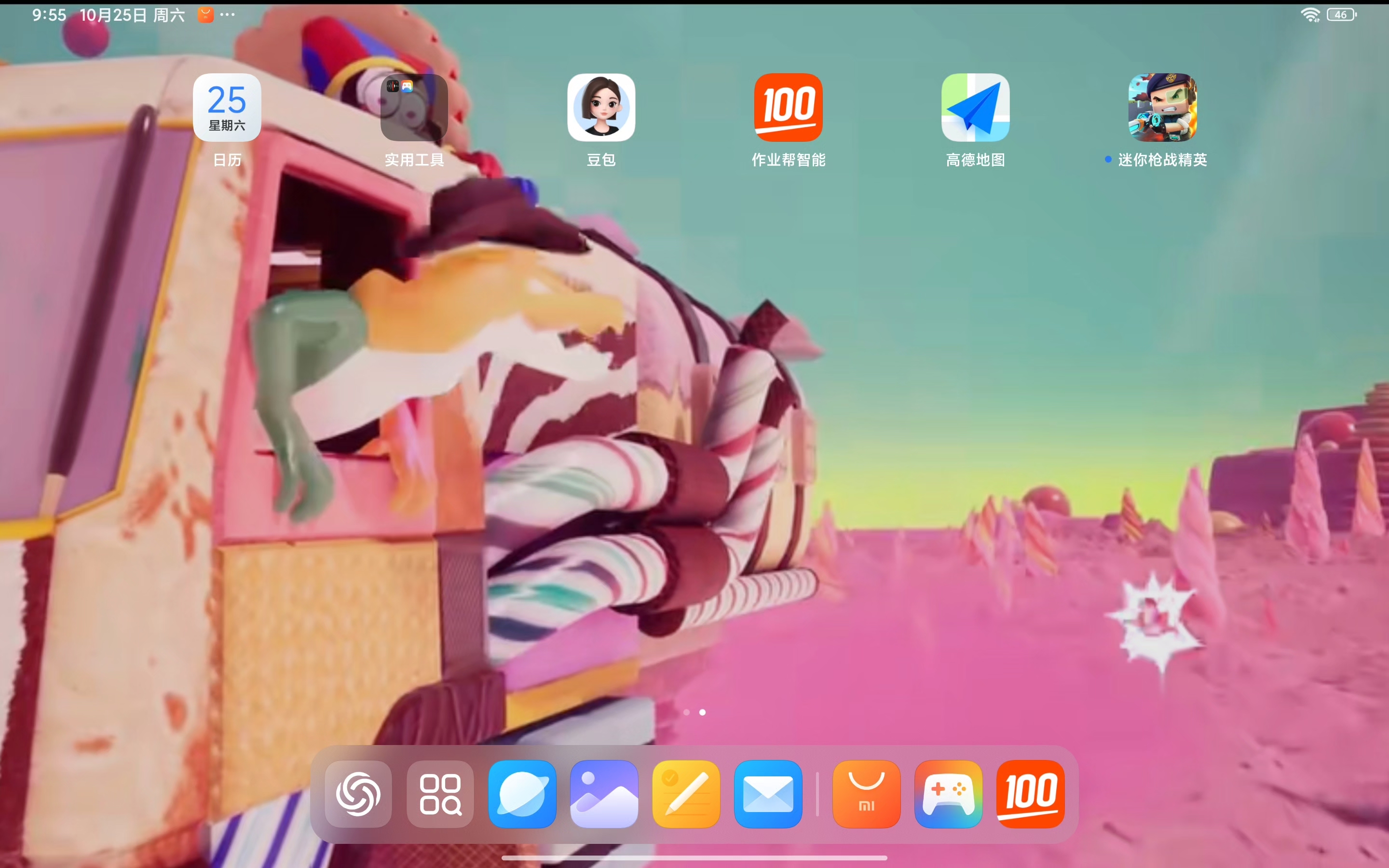This screenshot has height=868, width=1389.
Task: Open the yellow Notes app in dock
Action: coord(686,794)
